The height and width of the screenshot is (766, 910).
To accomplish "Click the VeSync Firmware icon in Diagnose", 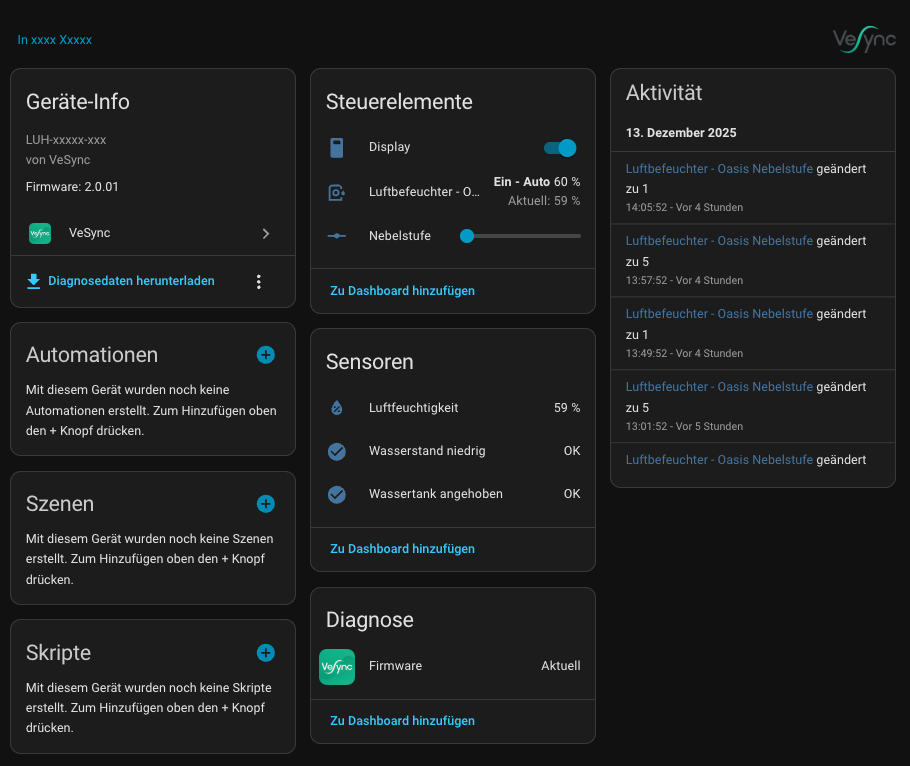I will pyautogui.click(x=337, y=666).
